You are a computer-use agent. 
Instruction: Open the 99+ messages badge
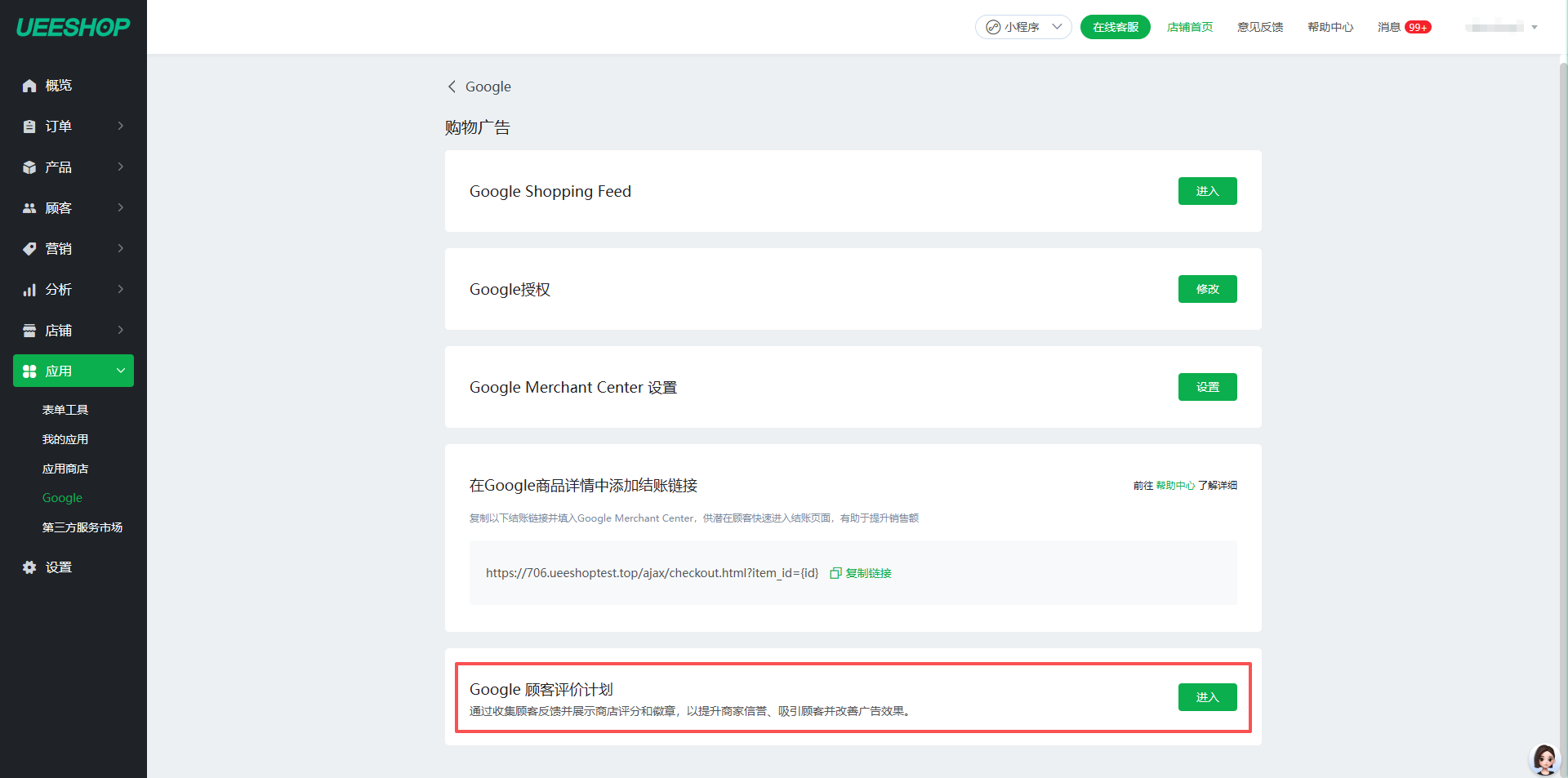tap(1418, 27)
